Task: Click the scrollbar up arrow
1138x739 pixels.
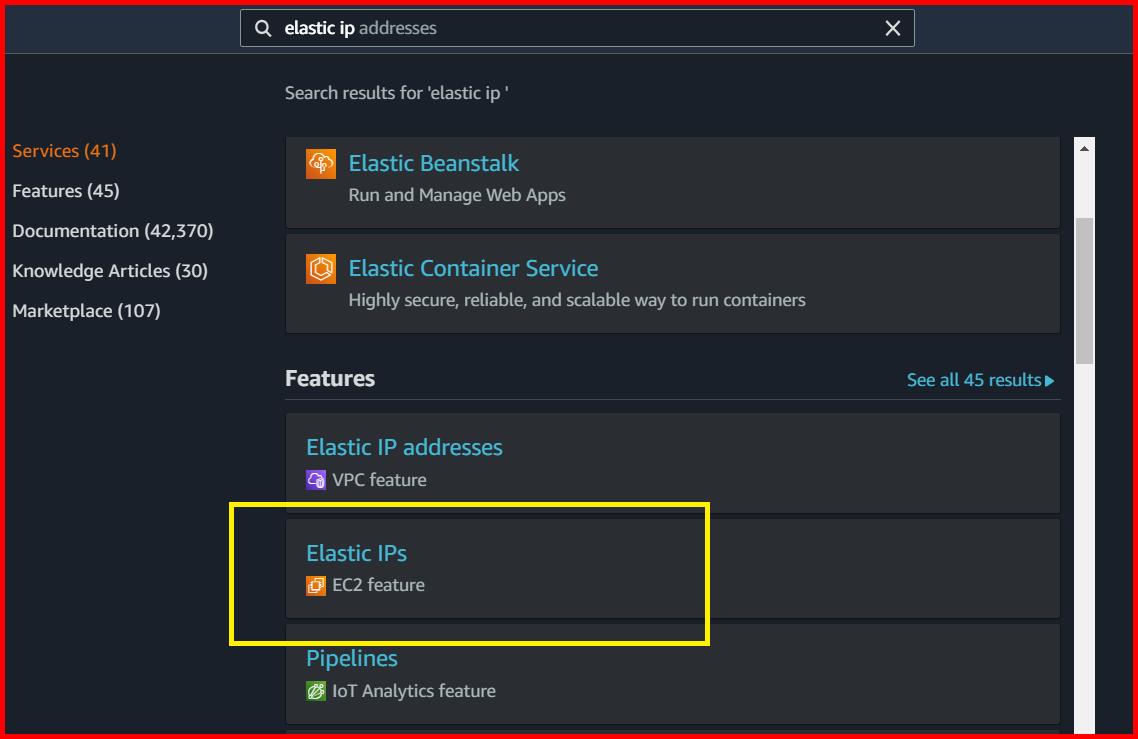Action: pos(1084,145)
